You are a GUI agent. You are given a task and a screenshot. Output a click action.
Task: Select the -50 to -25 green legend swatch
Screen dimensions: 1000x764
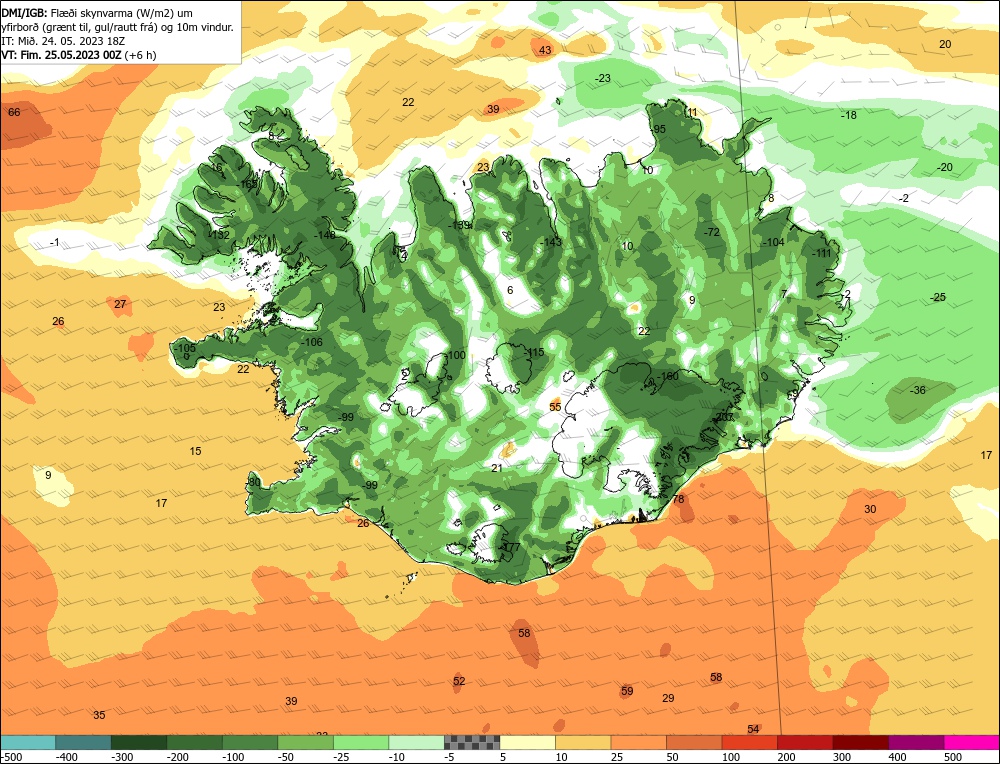click(x=305, y=742)
